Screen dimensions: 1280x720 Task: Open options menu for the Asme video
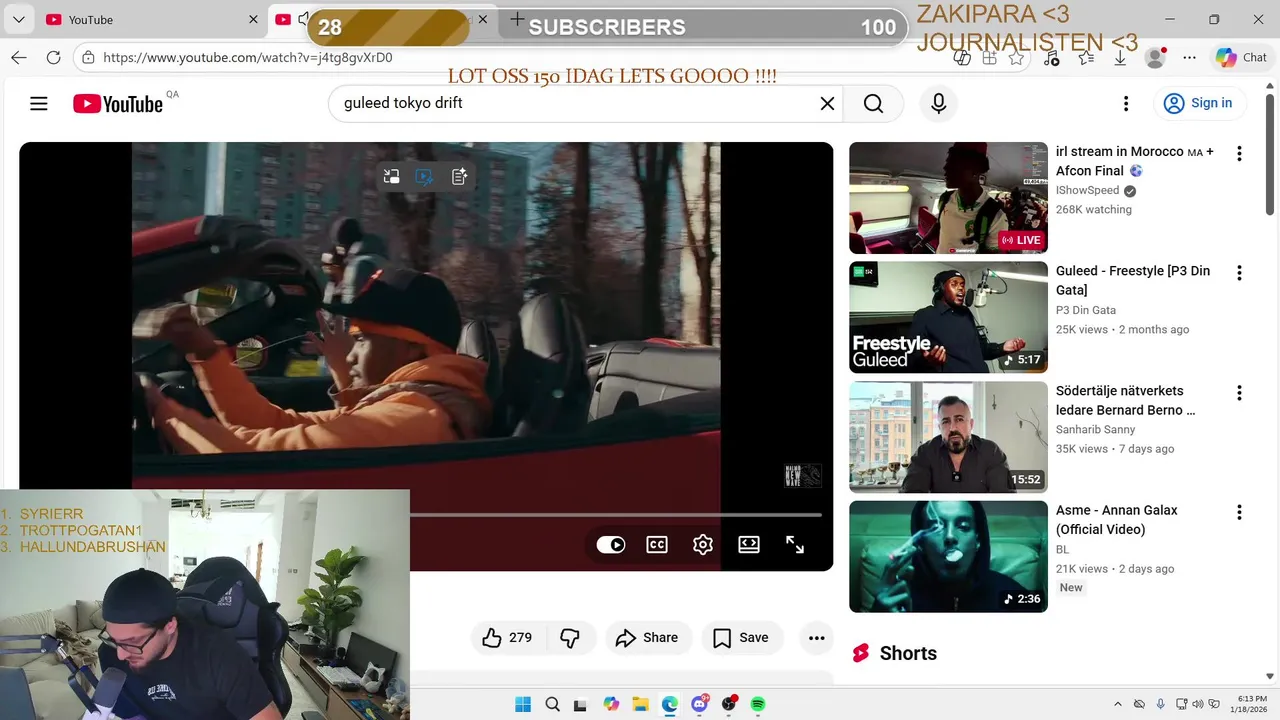click(x=1239, y=512)
